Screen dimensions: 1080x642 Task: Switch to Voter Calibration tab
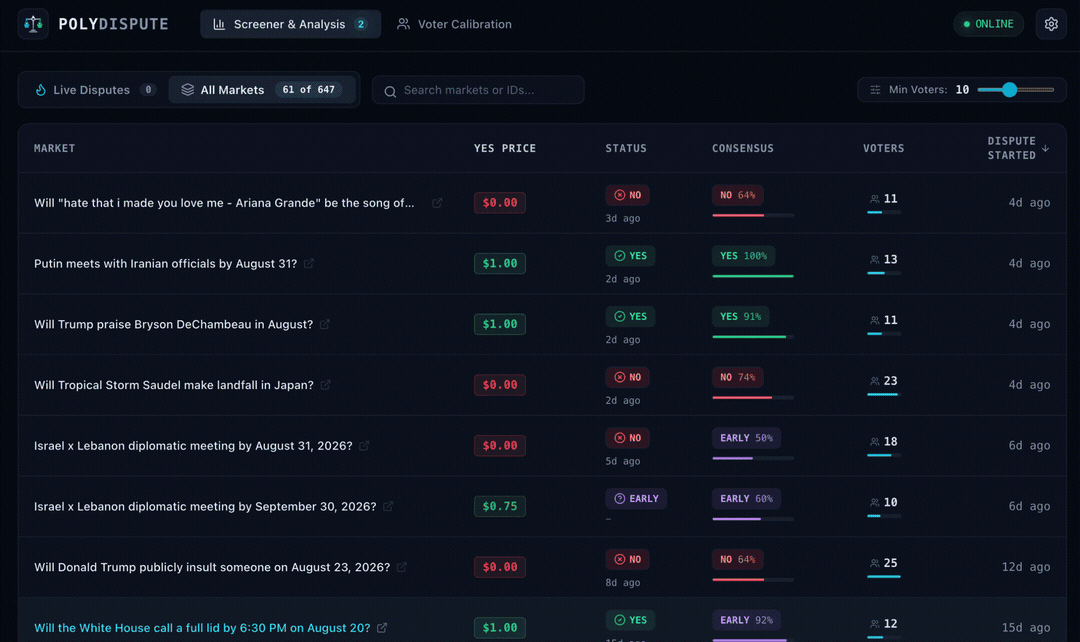(x=455, y=24)
